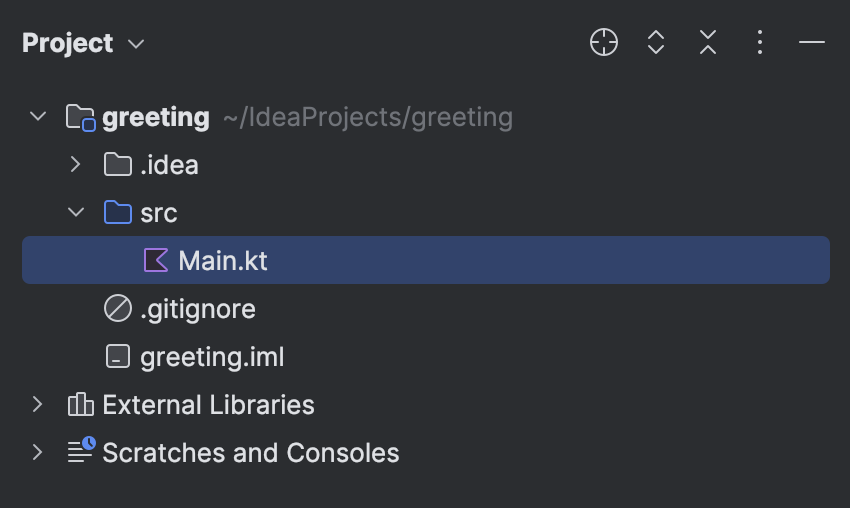The image size is (850, 508).
Task: Select the Main.kt file
Action: tap(223, 261)
